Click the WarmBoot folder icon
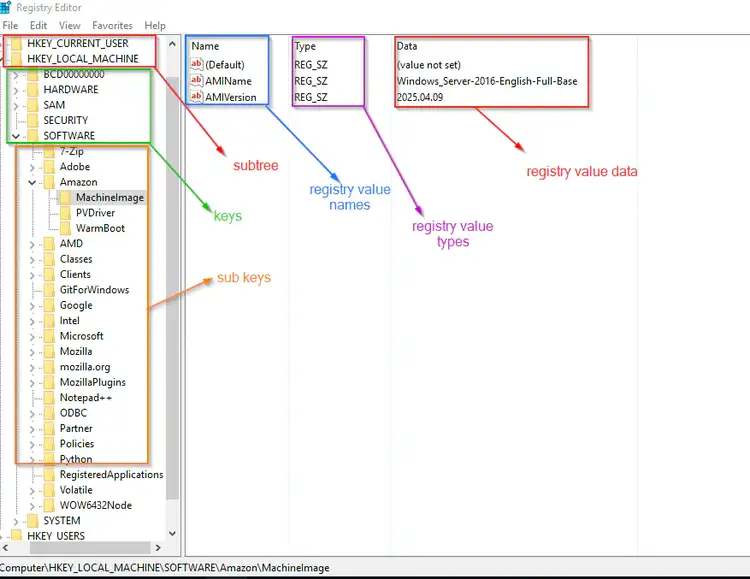The height and width of the screenshot is (579, 750). coord(66,228)
